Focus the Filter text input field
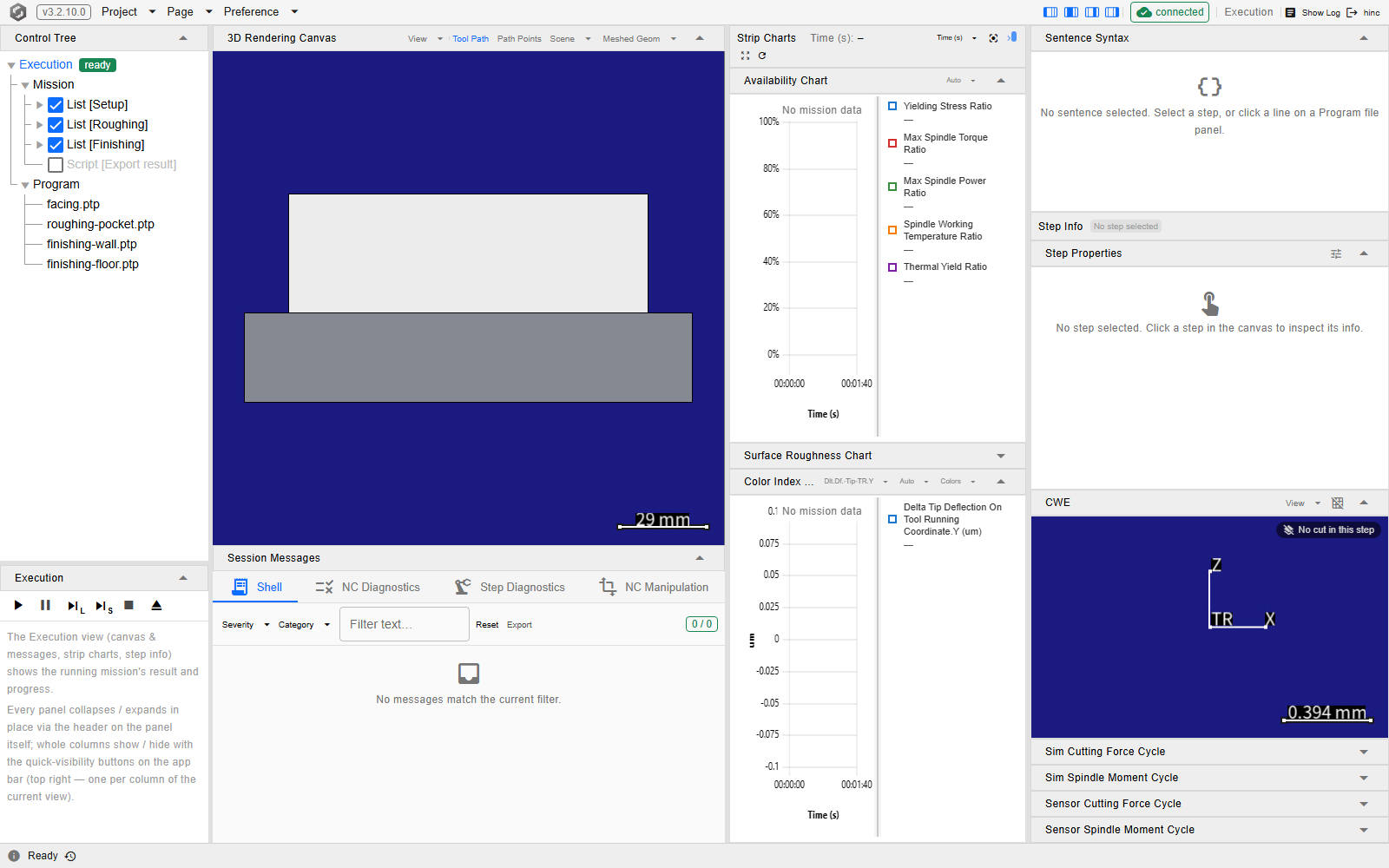Viewport: 1389px width, 868px height. pyautogui.click(x=405, y=624)
